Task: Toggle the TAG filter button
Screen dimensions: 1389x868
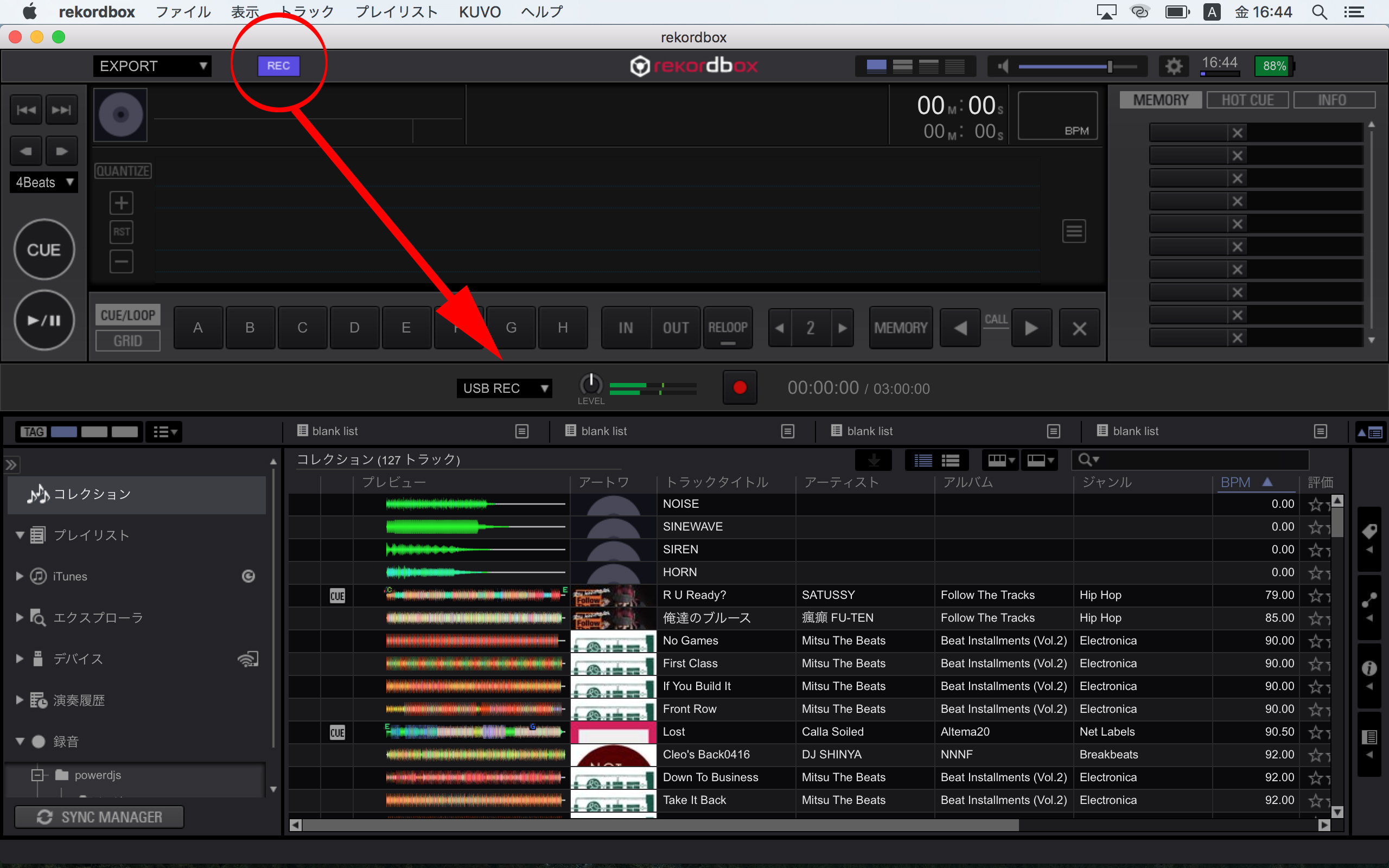Action: click(x=33, y=432)
